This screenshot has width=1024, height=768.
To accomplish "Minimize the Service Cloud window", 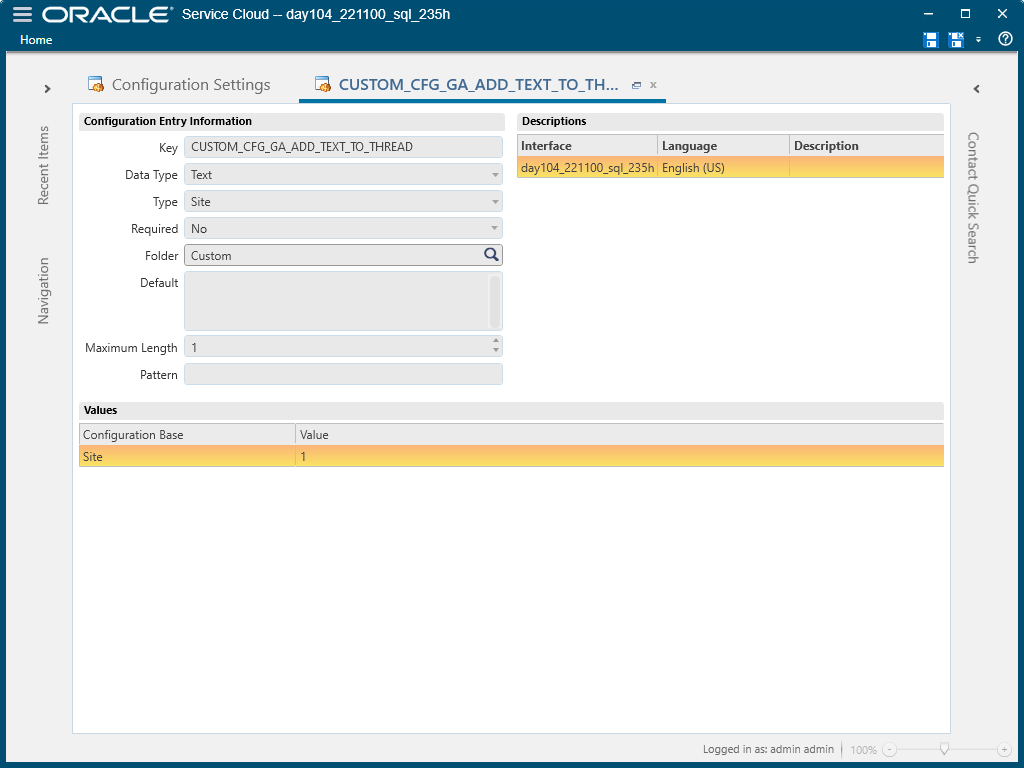I will pos(928,14).
